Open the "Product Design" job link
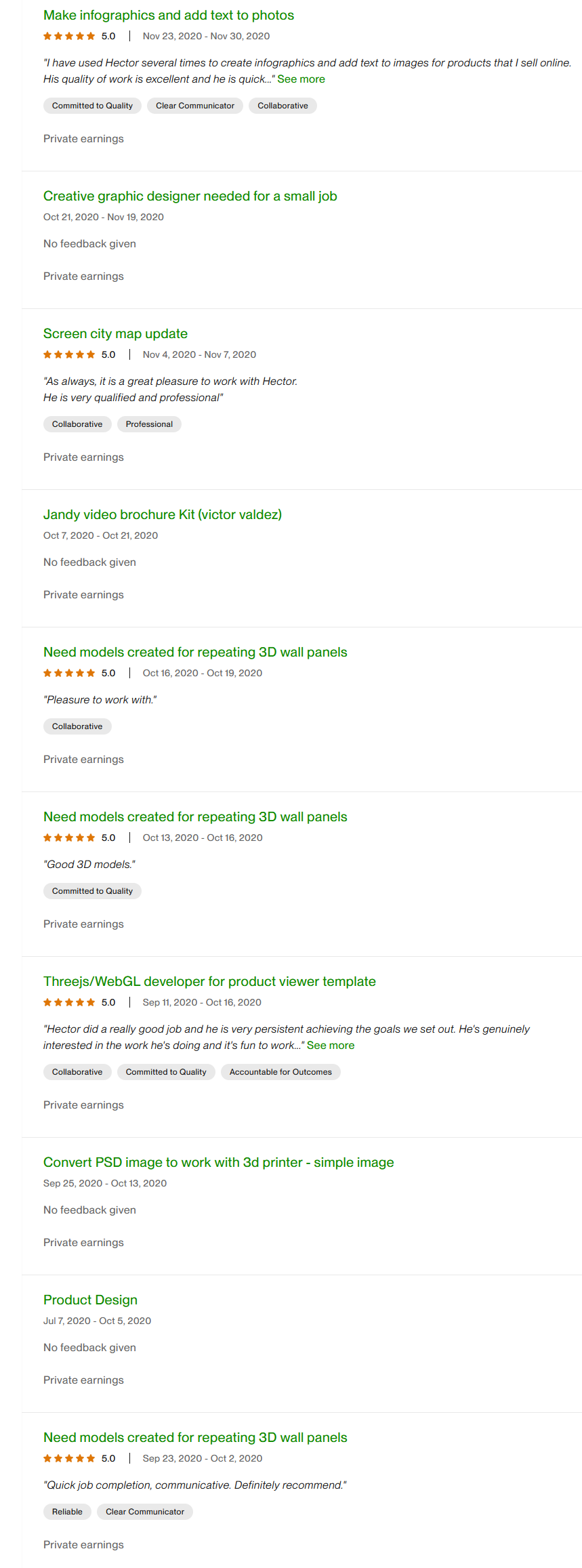 (x=90, y=1300)
